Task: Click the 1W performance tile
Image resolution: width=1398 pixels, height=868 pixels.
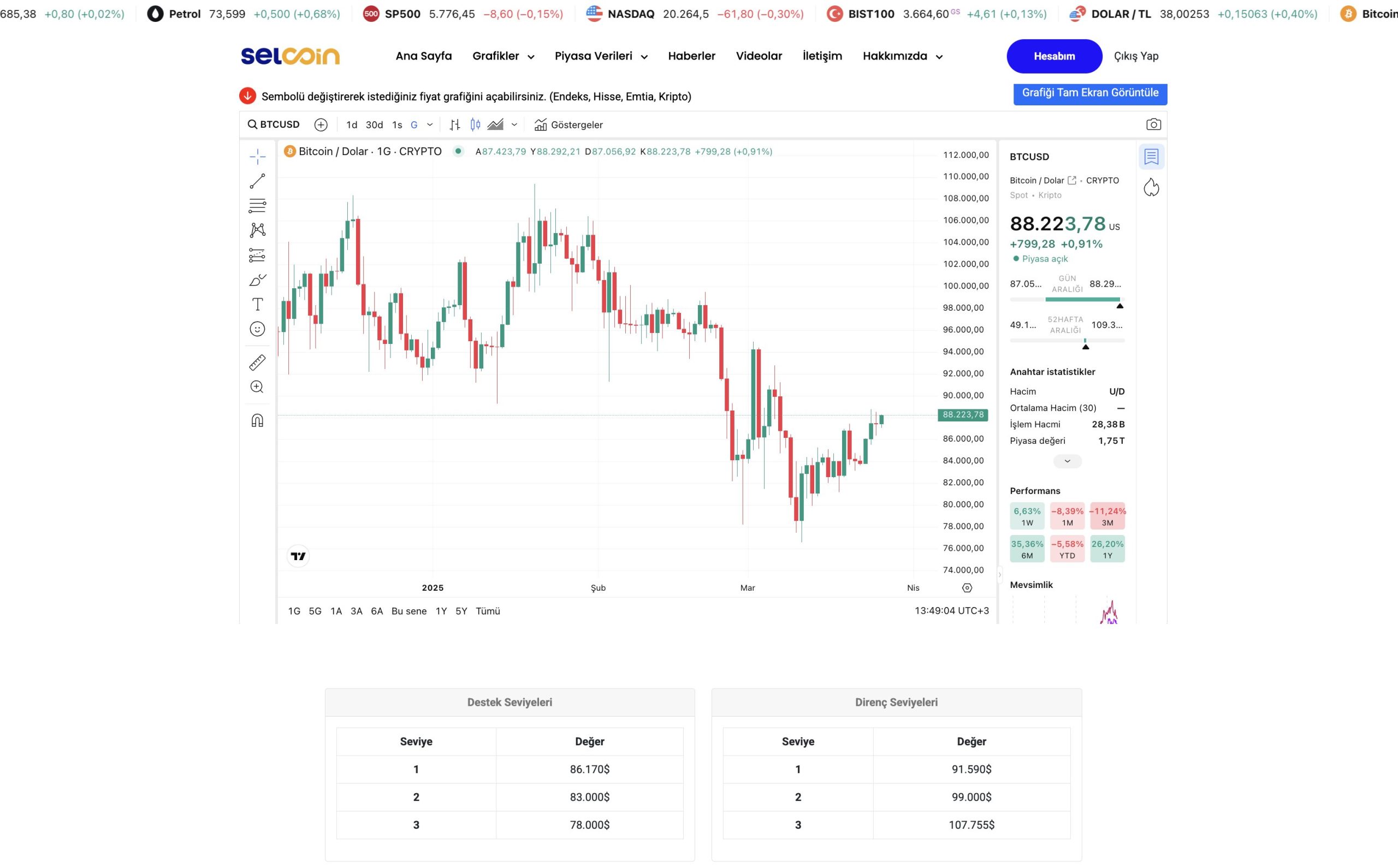Action: click(1027, 516)
